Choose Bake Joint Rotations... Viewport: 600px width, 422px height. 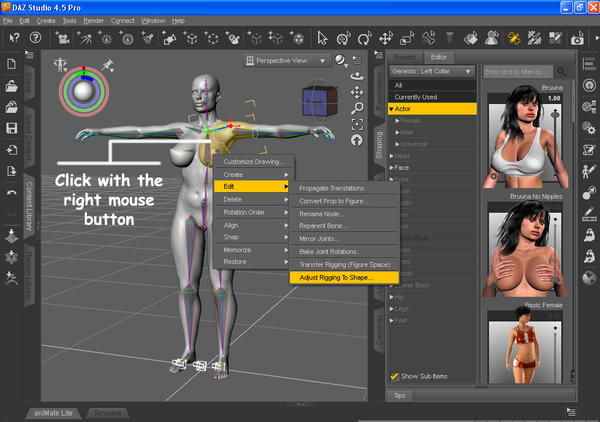click(344, 252)
